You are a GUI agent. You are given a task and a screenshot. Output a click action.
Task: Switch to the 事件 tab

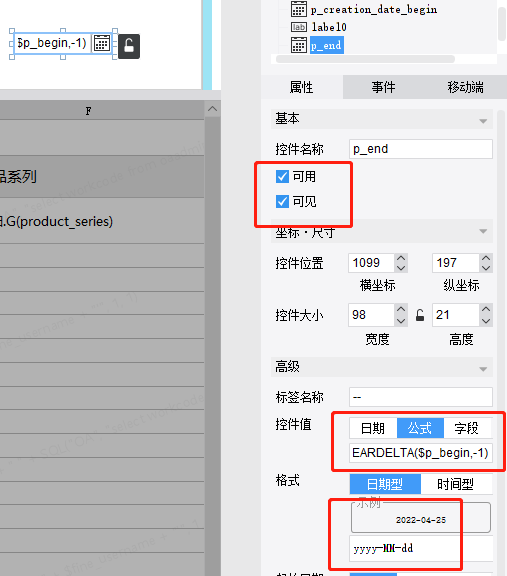(383, 87)
